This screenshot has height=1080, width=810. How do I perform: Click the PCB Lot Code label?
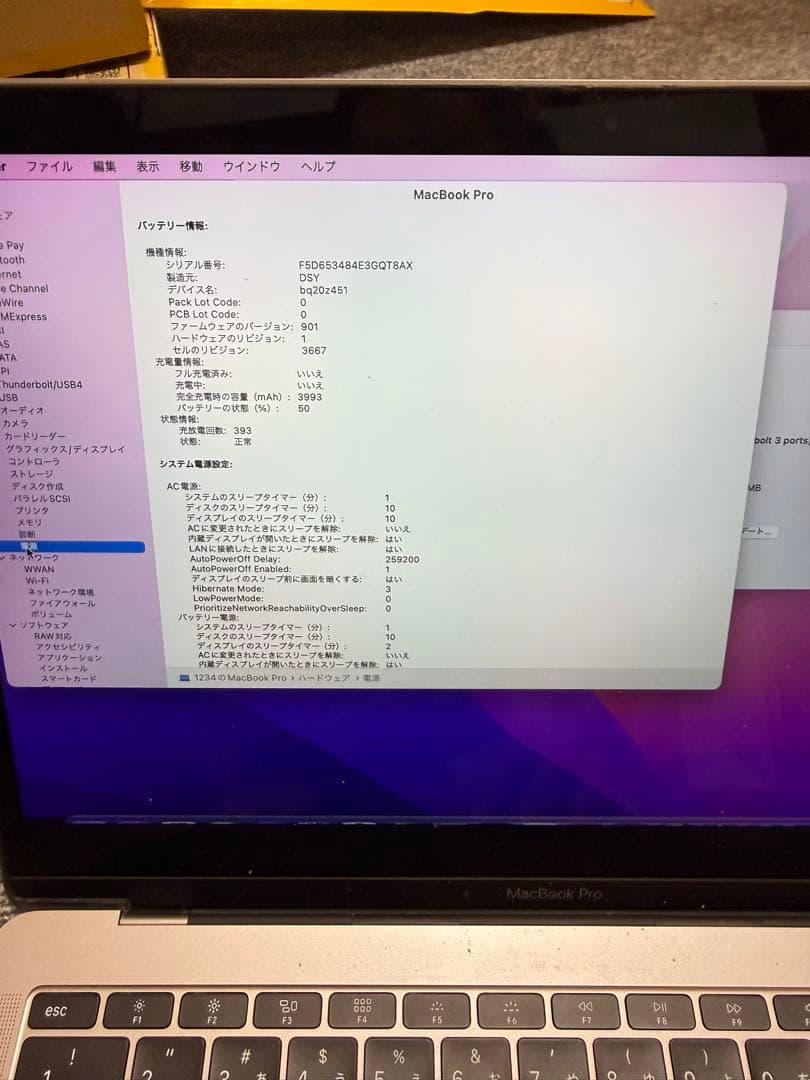[x=204, y=314]
